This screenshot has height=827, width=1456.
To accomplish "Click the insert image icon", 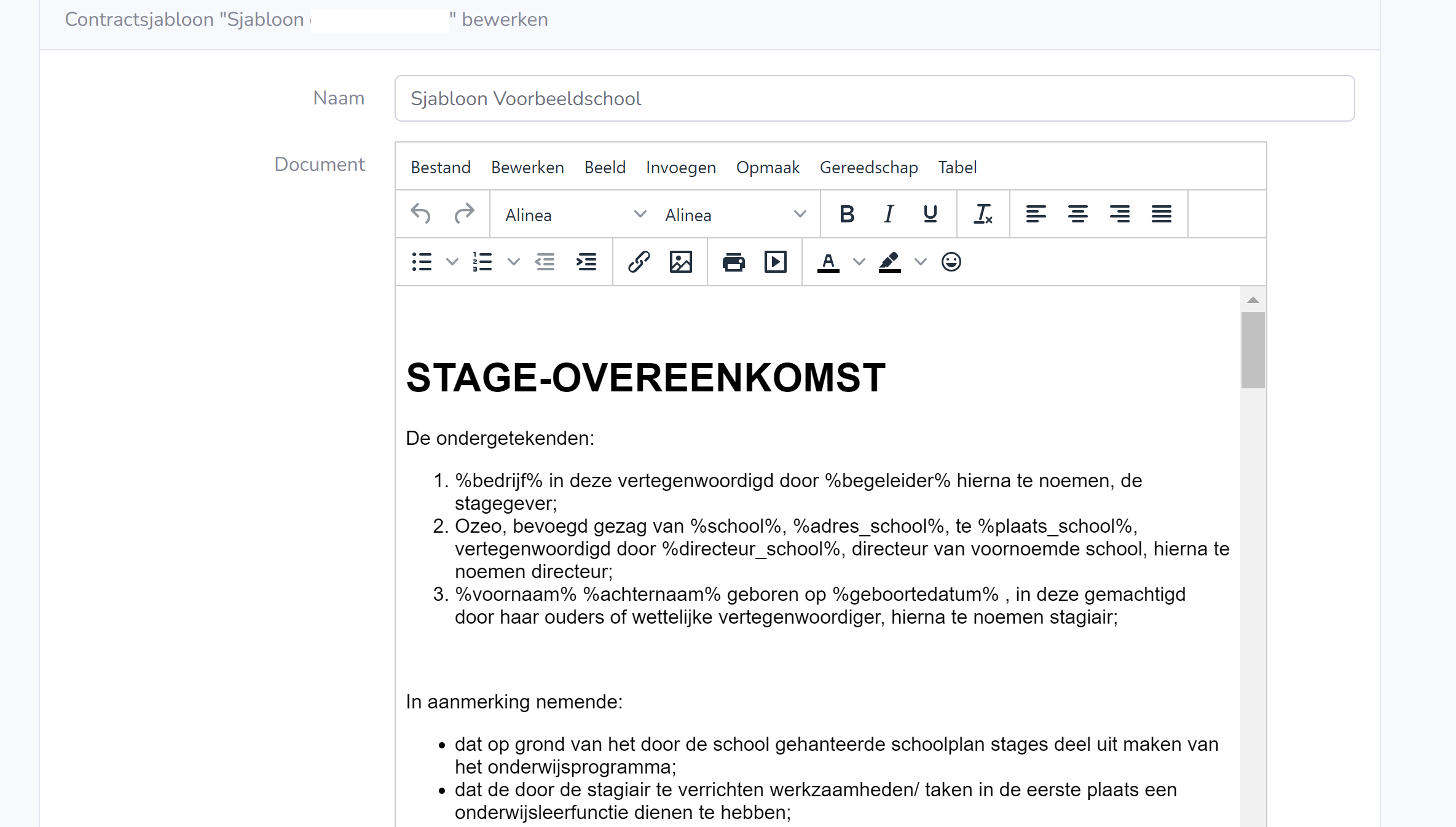I will click(x=680, y=262).
